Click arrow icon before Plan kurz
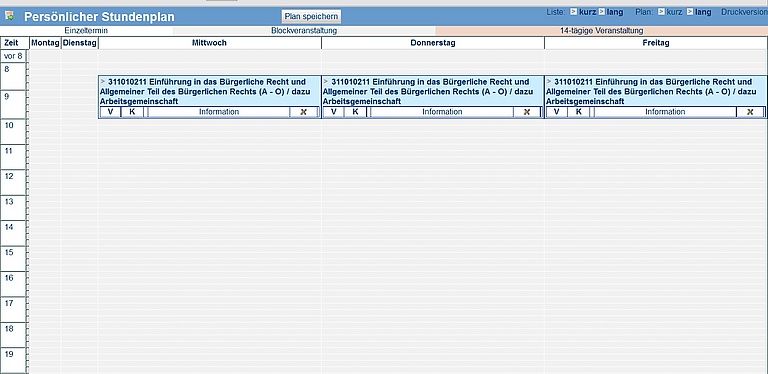 pos(661,11)
